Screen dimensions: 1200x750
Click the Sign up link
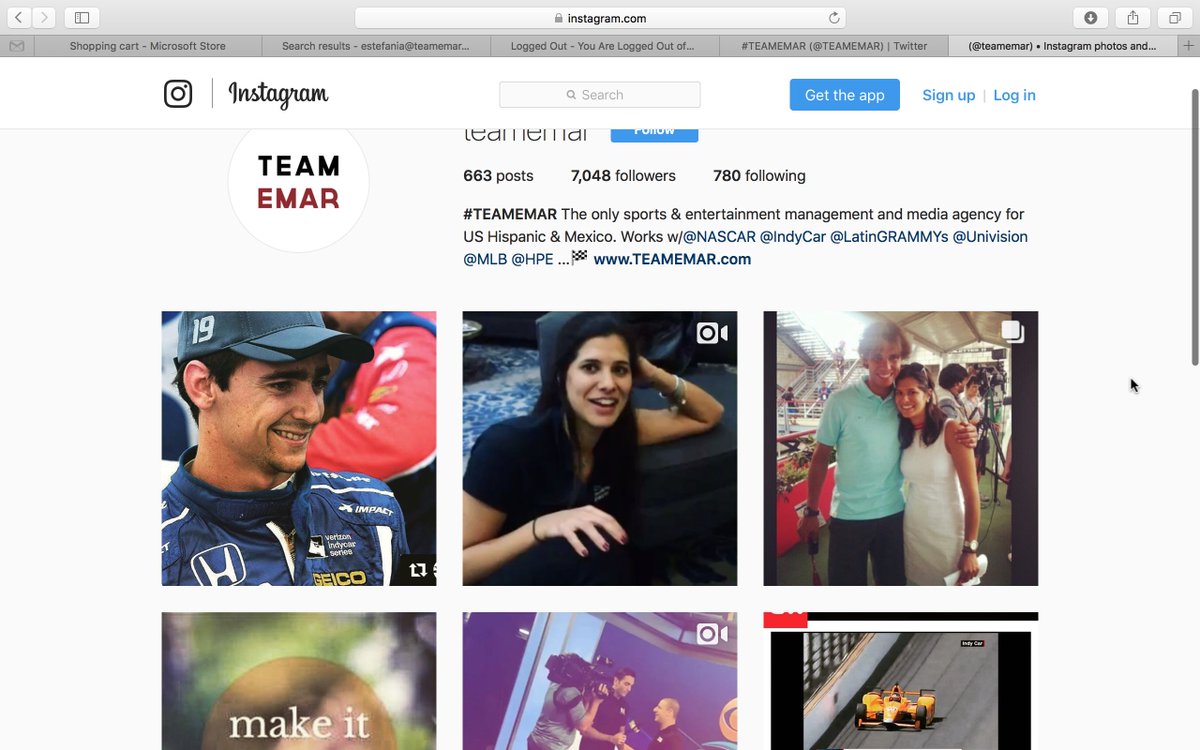(x=948, y=95)
